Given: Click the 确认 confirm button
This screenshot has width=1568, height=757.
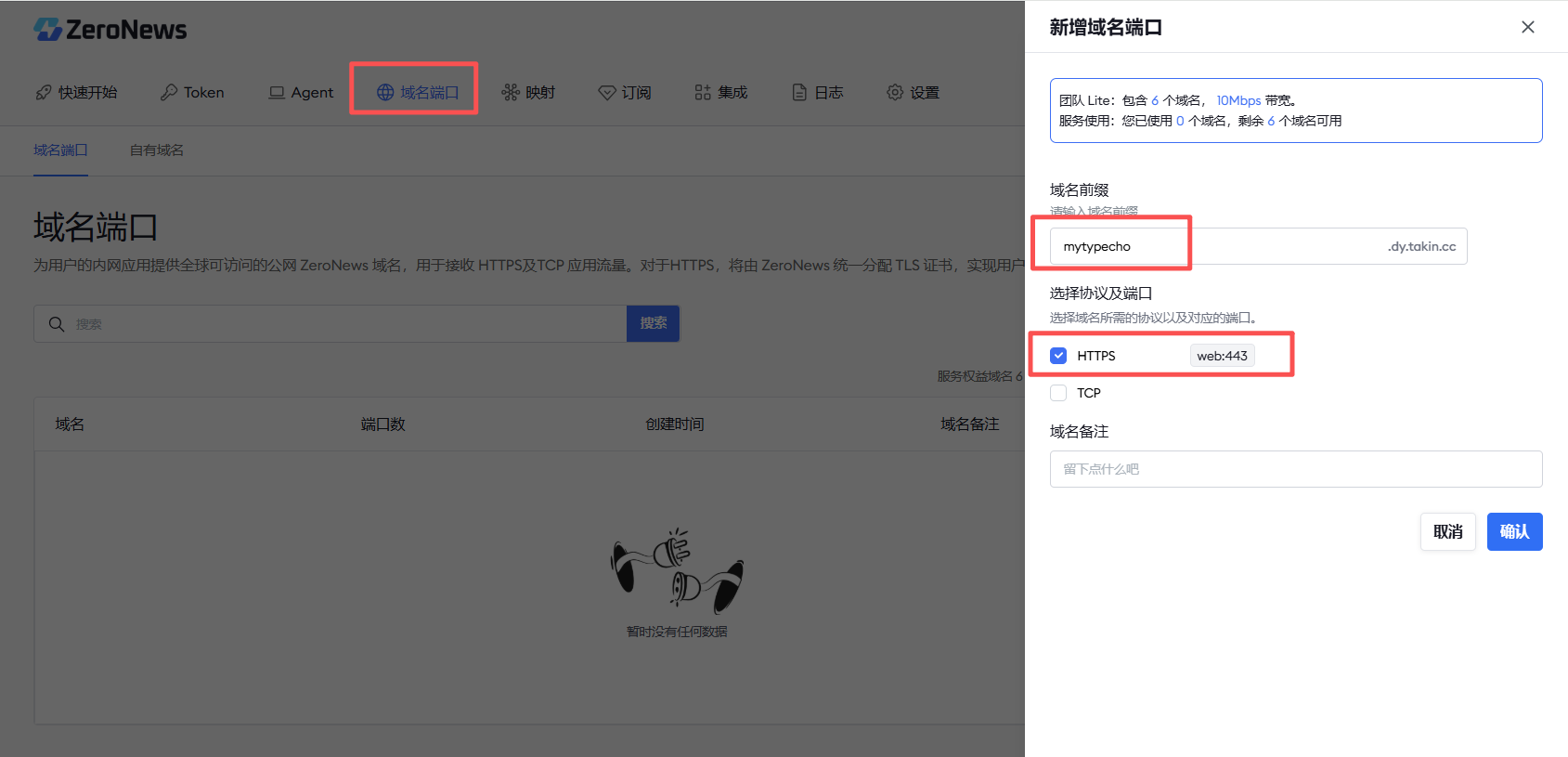Looking at the screenshot, I should tap(1514, 532).
